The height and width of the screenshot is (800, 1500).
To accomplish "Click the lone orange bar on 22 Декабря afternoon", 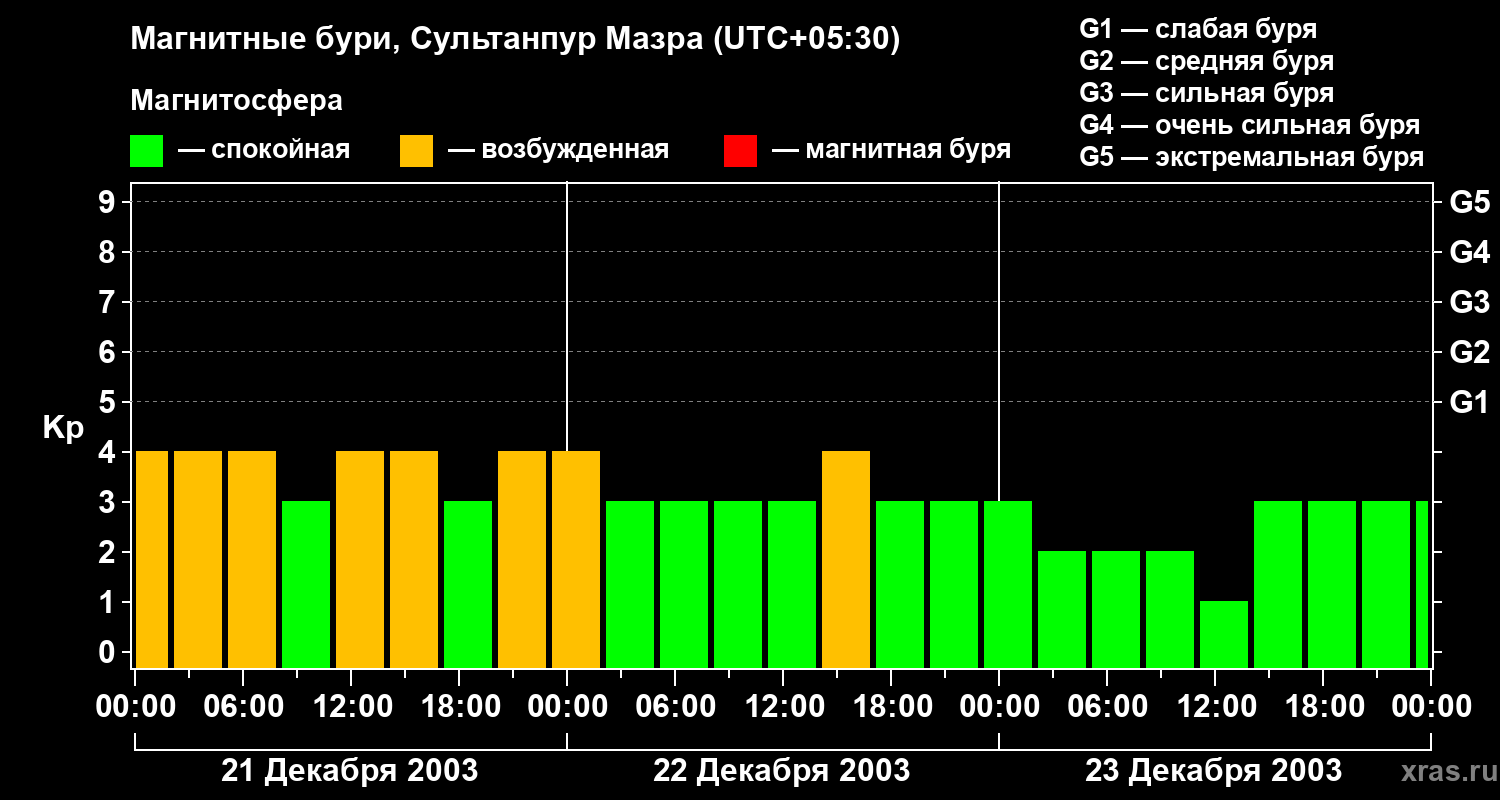I will point(845,559).
